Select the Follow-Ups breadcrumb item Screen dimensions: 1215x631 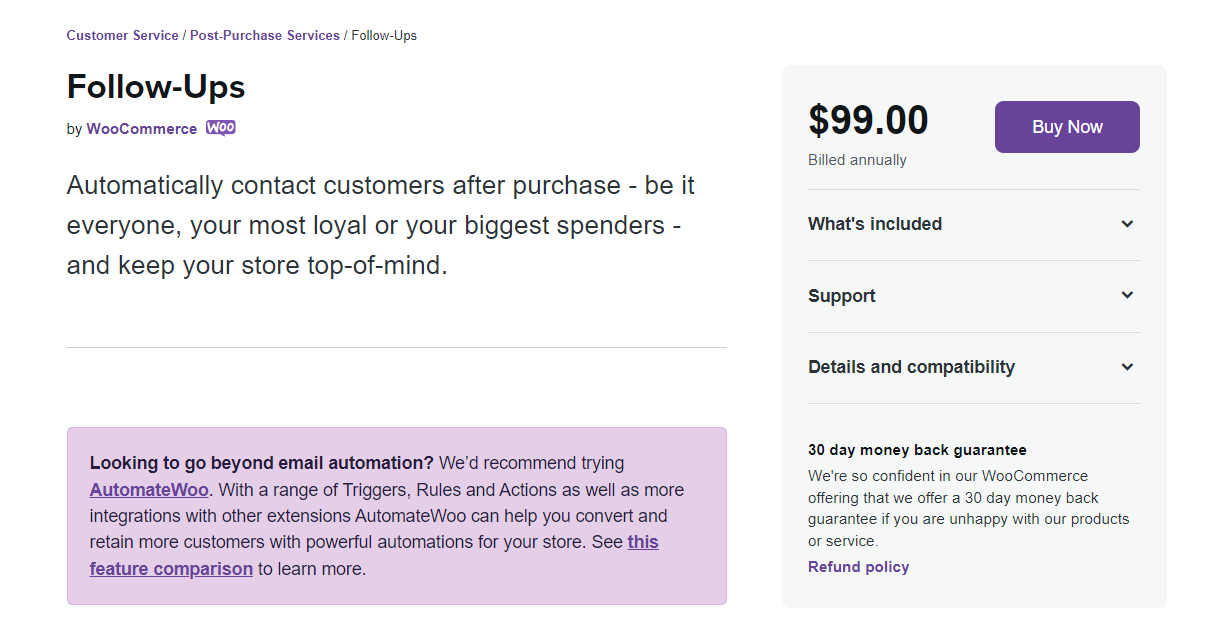[384, 35]
